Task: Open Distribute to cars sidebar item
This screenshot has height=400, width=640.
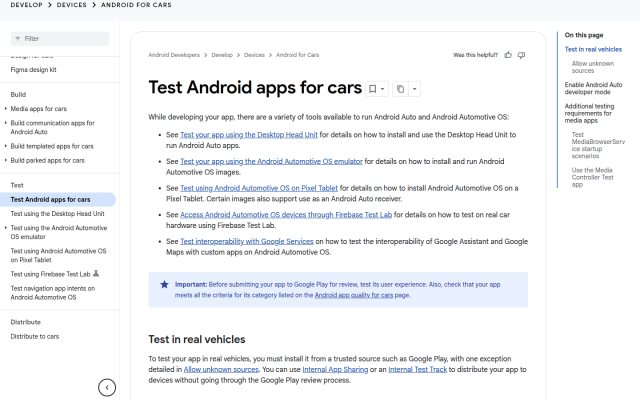Action: coord(35,336)
